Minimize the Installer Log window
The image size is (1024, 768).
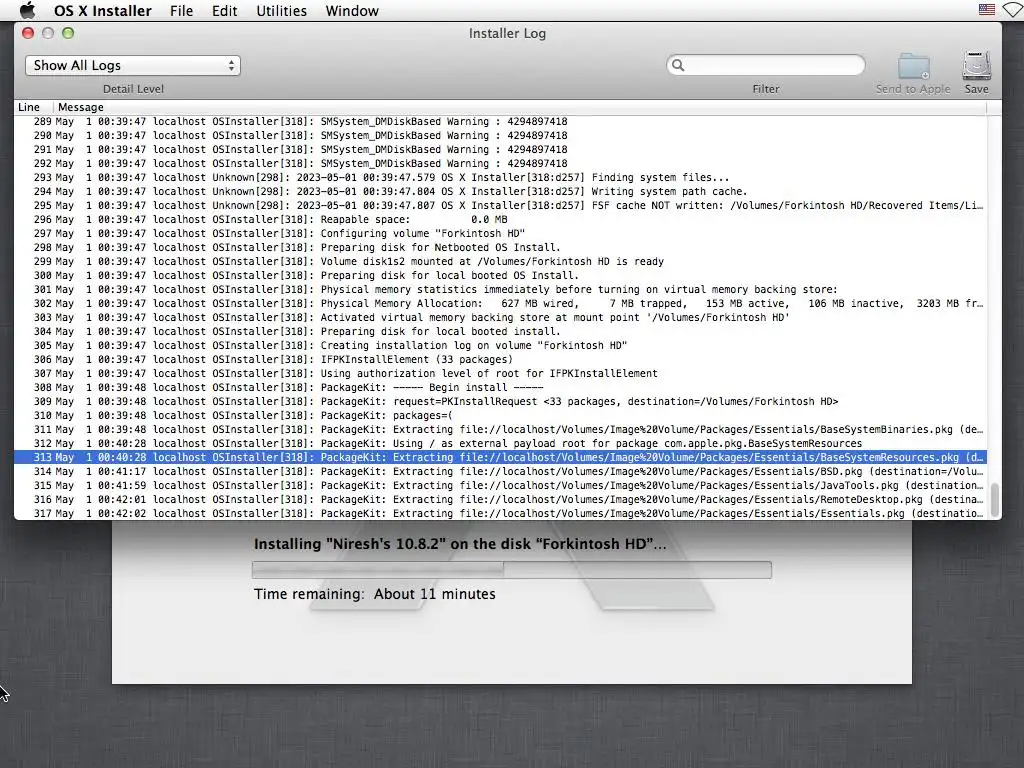pyautogui.click(x=48, y=33)
